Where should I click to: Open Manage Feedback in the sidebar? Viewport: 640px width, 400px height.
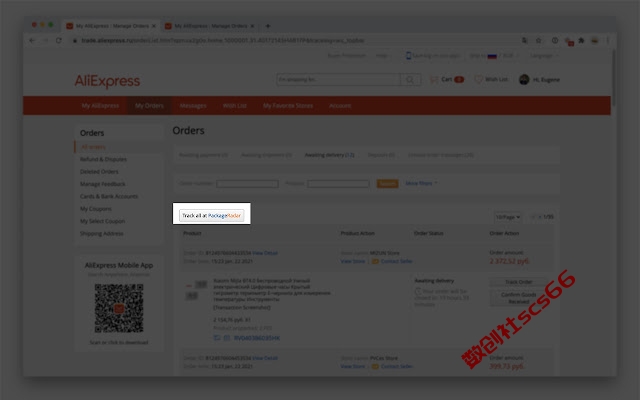click(103, 184)
